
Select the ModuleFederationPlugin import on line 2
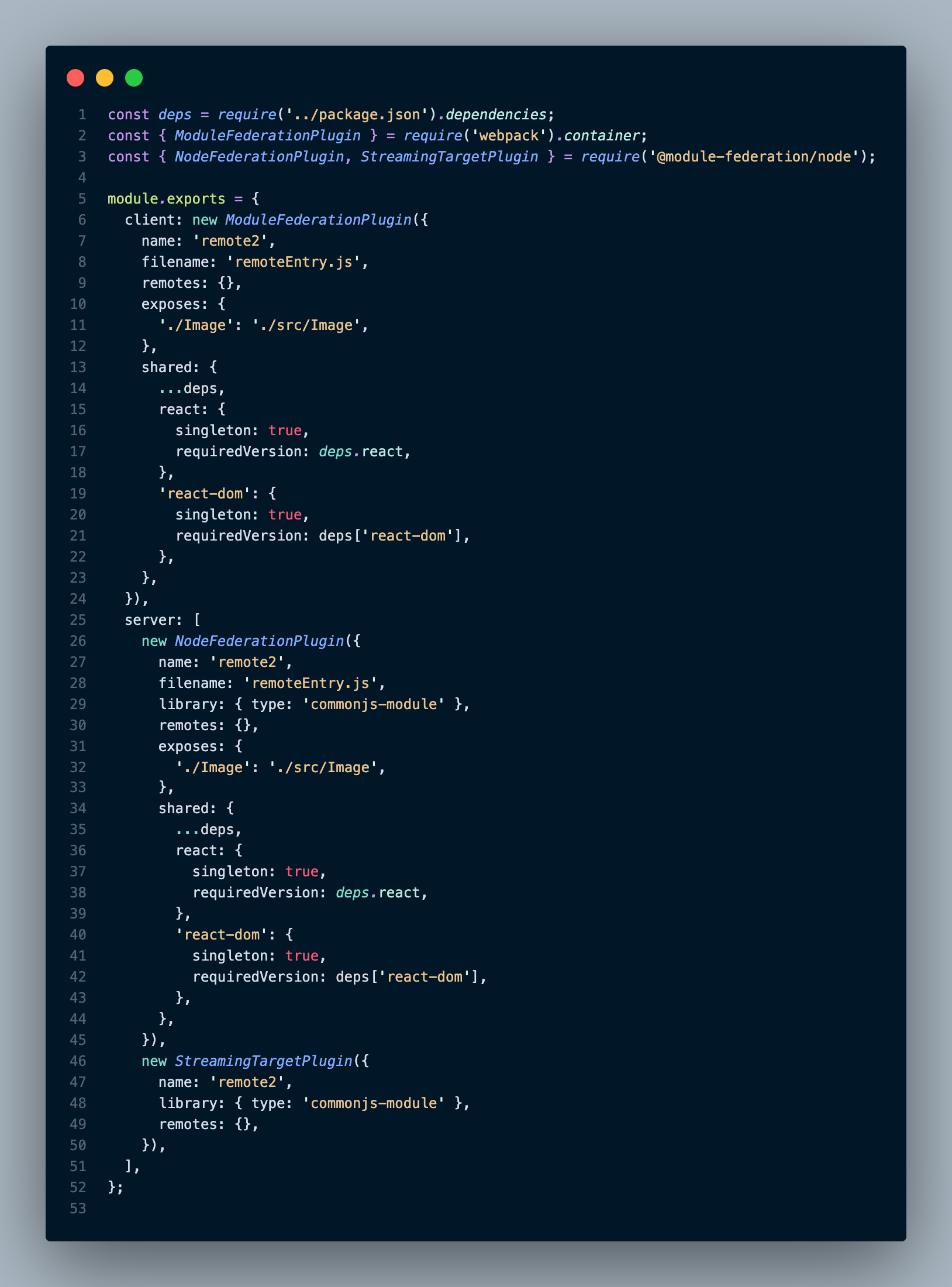[267, 135]
